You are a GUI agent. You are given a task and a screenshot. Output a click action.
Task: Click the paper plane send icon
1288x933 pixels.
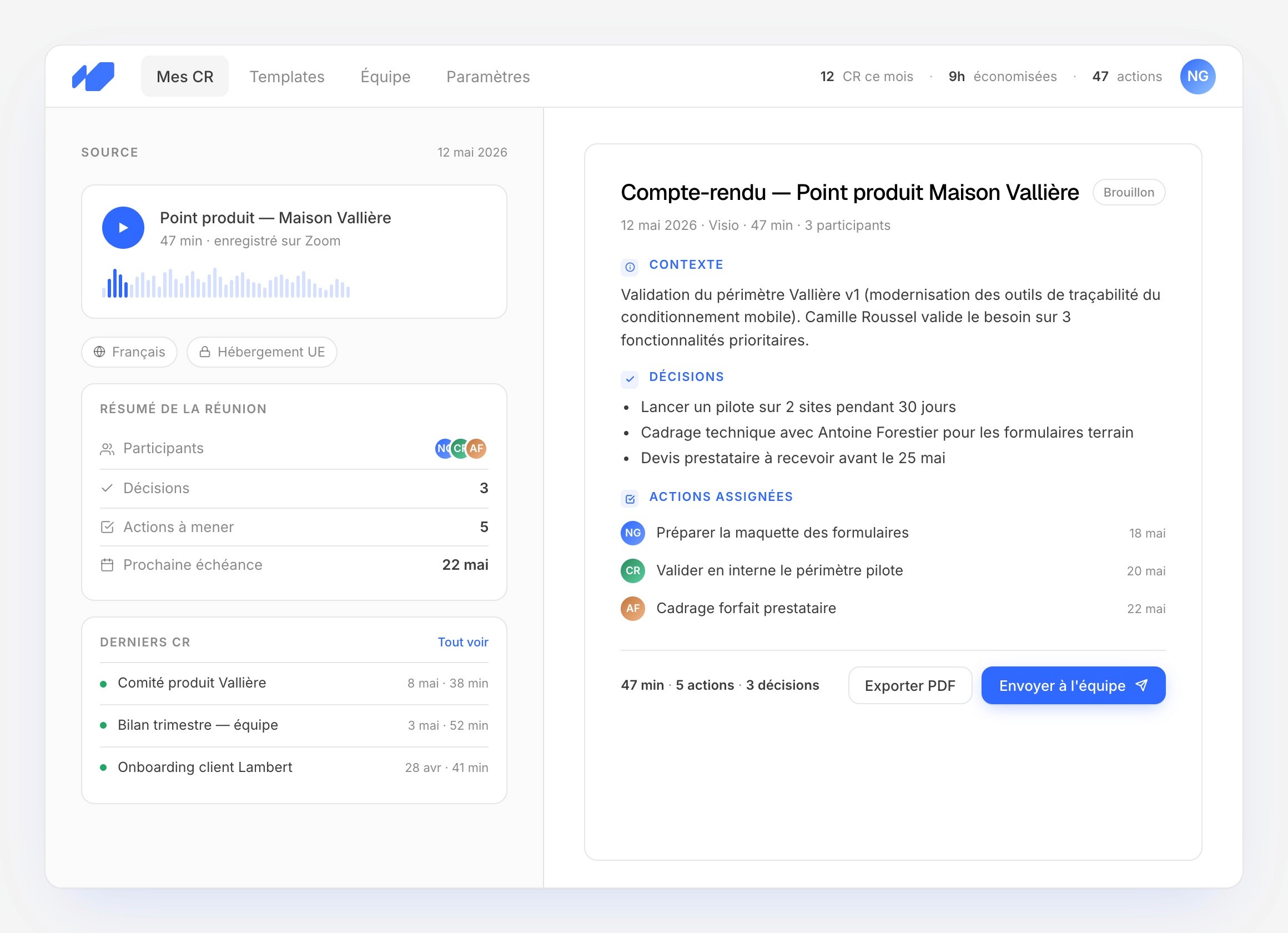click(1141, 685)
